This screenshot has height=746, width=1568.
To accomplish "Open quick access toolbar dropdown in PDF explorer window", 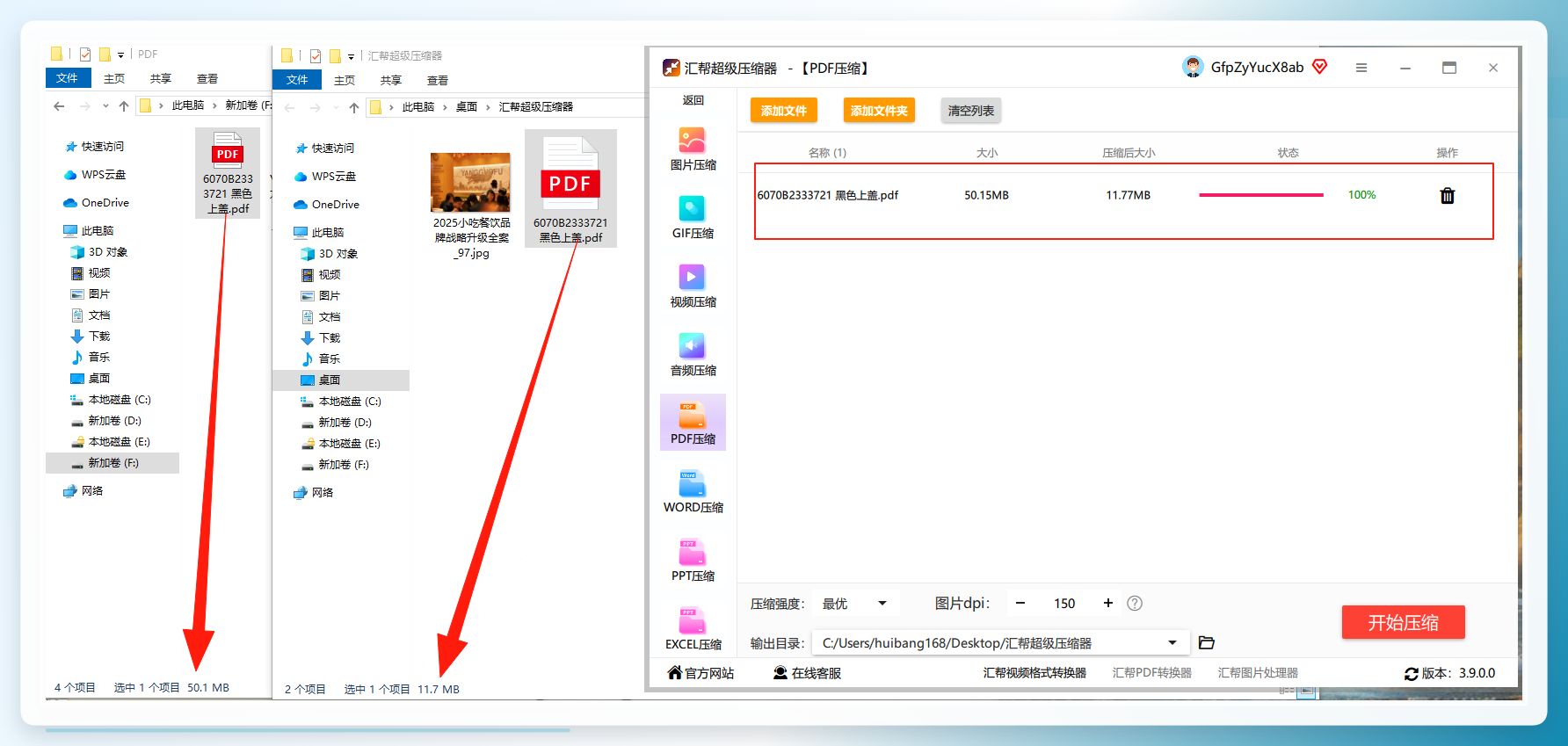I will click(x=120, y=54).
